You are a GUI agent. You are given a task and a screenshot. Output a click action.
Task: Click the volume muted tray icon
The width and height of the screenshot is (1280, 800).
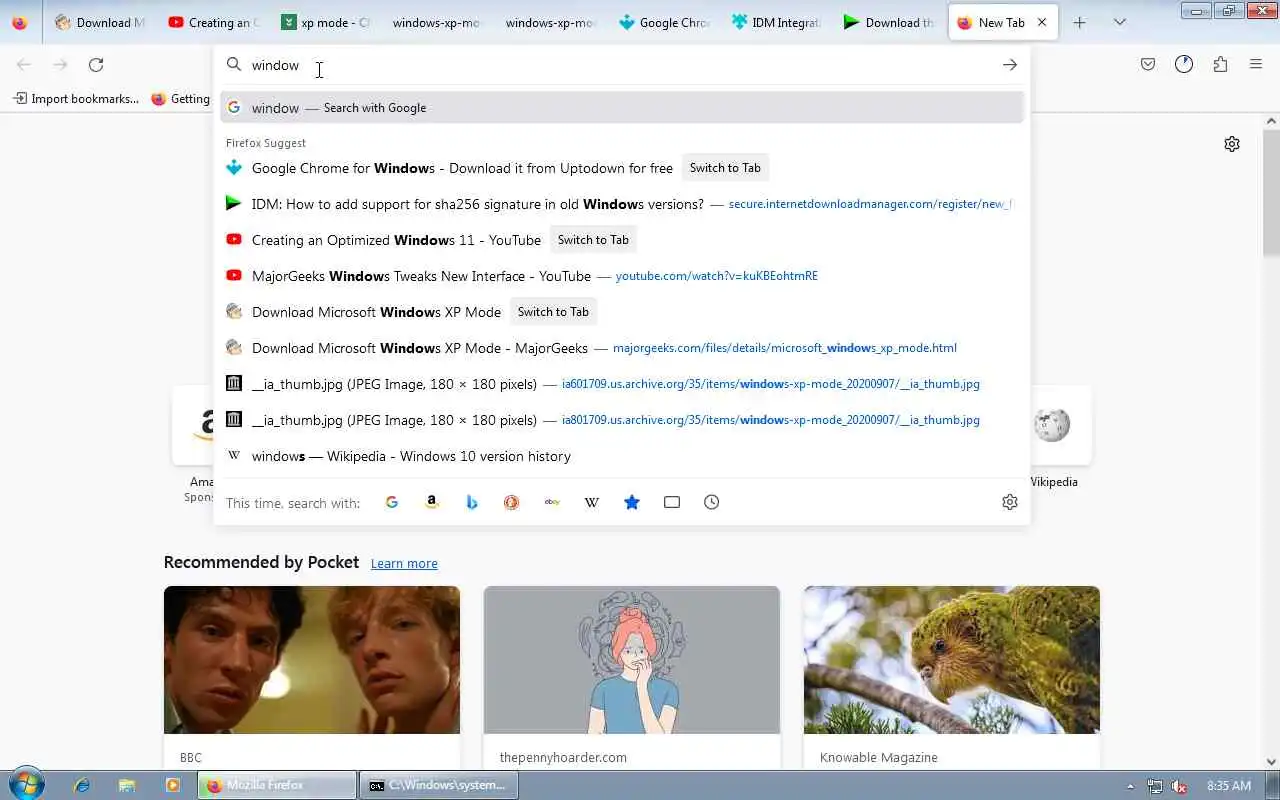click(1179, 786)
